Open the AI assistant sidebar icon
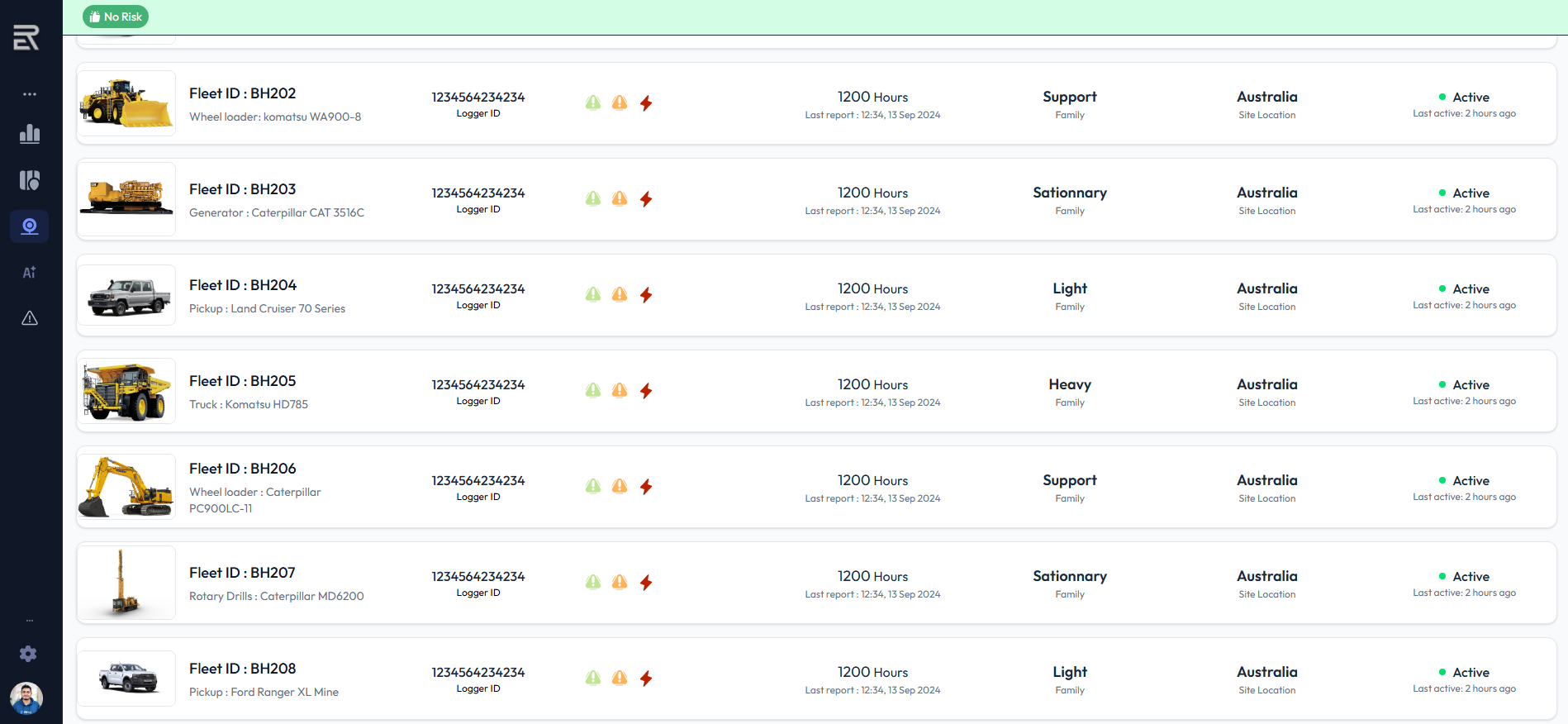Viewport: 1568px width, 724px height. coord(30,273)
